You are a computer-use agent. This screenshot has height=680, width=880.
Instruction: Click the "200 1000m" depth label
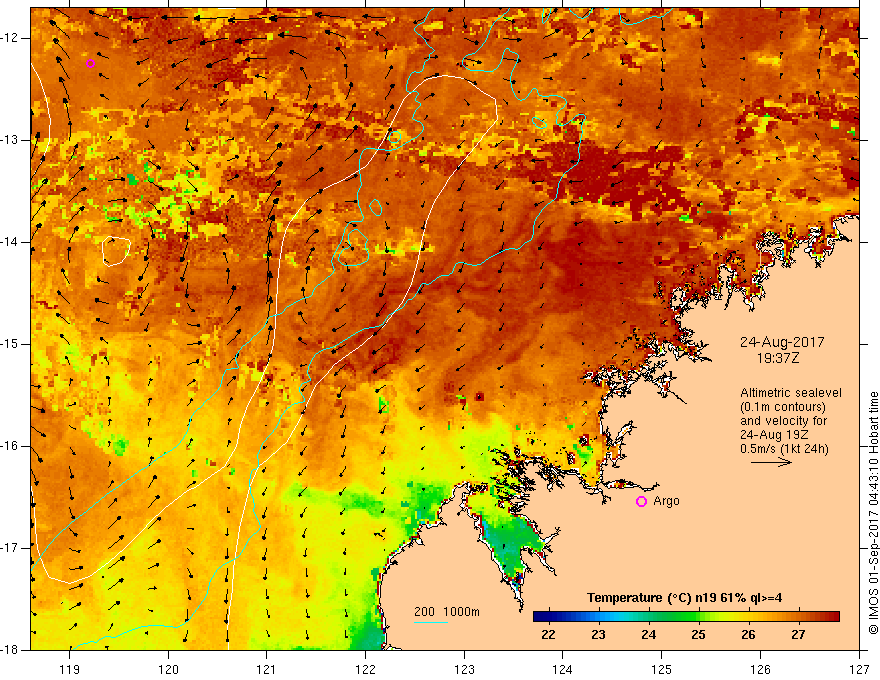click(447, 612)
